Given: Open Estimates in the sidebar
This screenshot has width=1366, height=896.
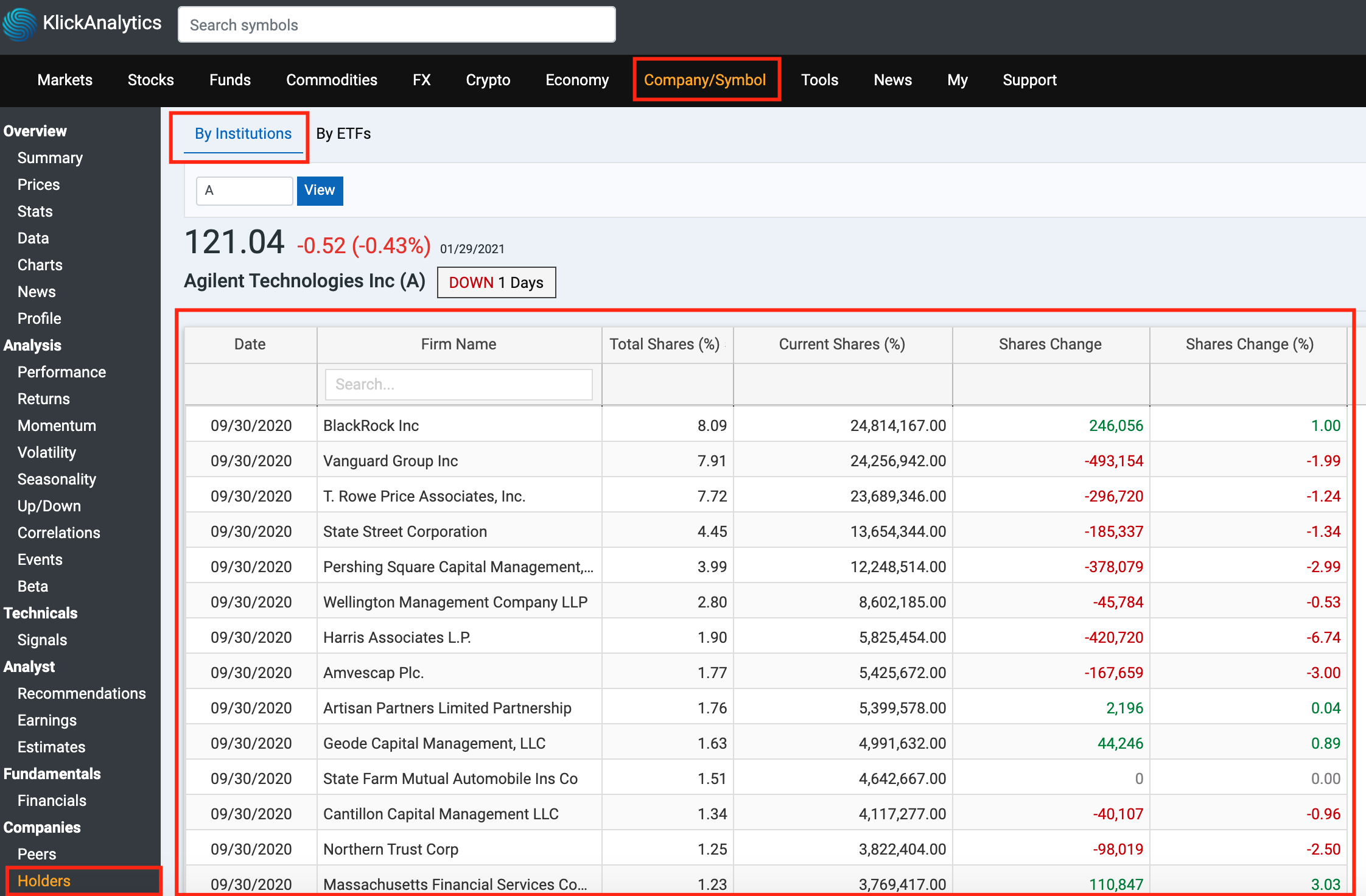Looking at the screenshot, I should [51, 747].
